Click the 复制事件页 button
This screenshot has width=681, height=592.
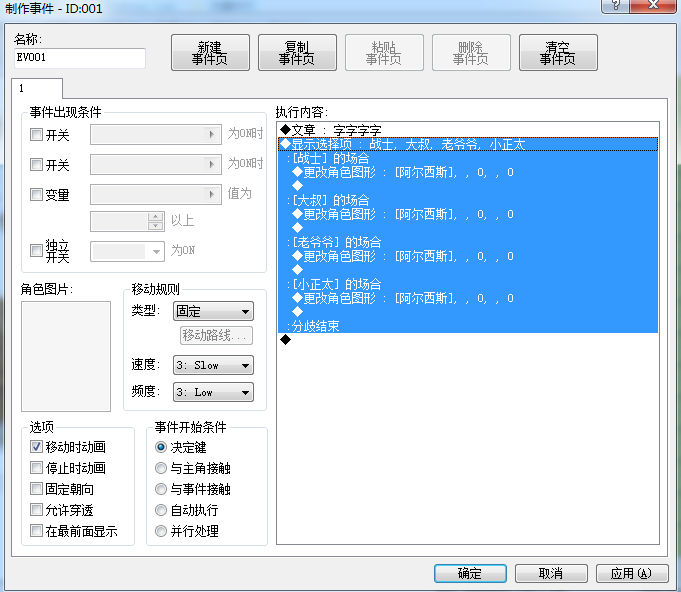pyautogui.click(x=297, y=53)
